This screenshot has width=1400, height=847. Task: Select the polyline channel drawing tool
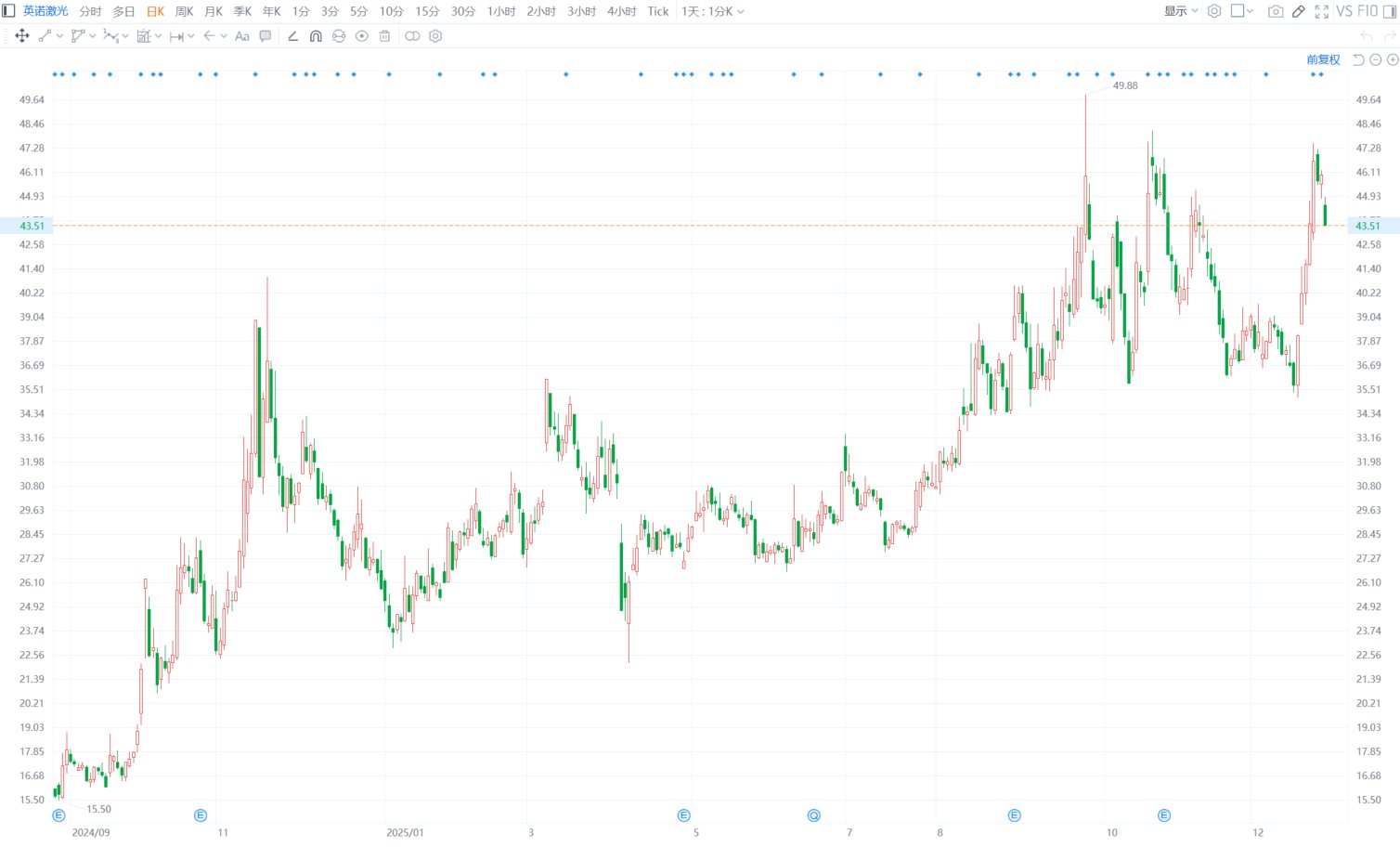(78, 36)
